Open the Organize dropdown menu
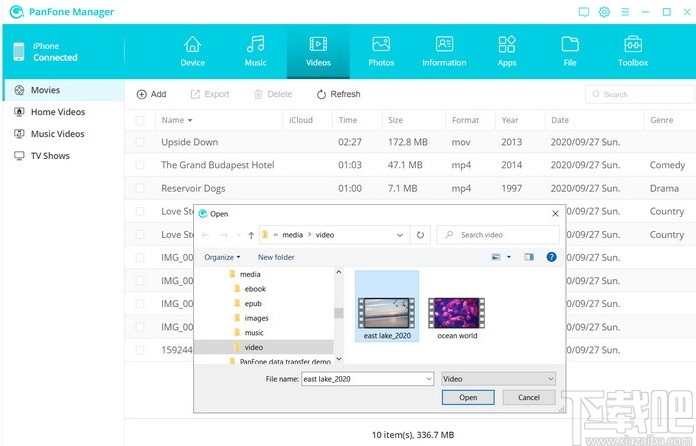Viewport: 696px width, 446px height. click(222, 257)
